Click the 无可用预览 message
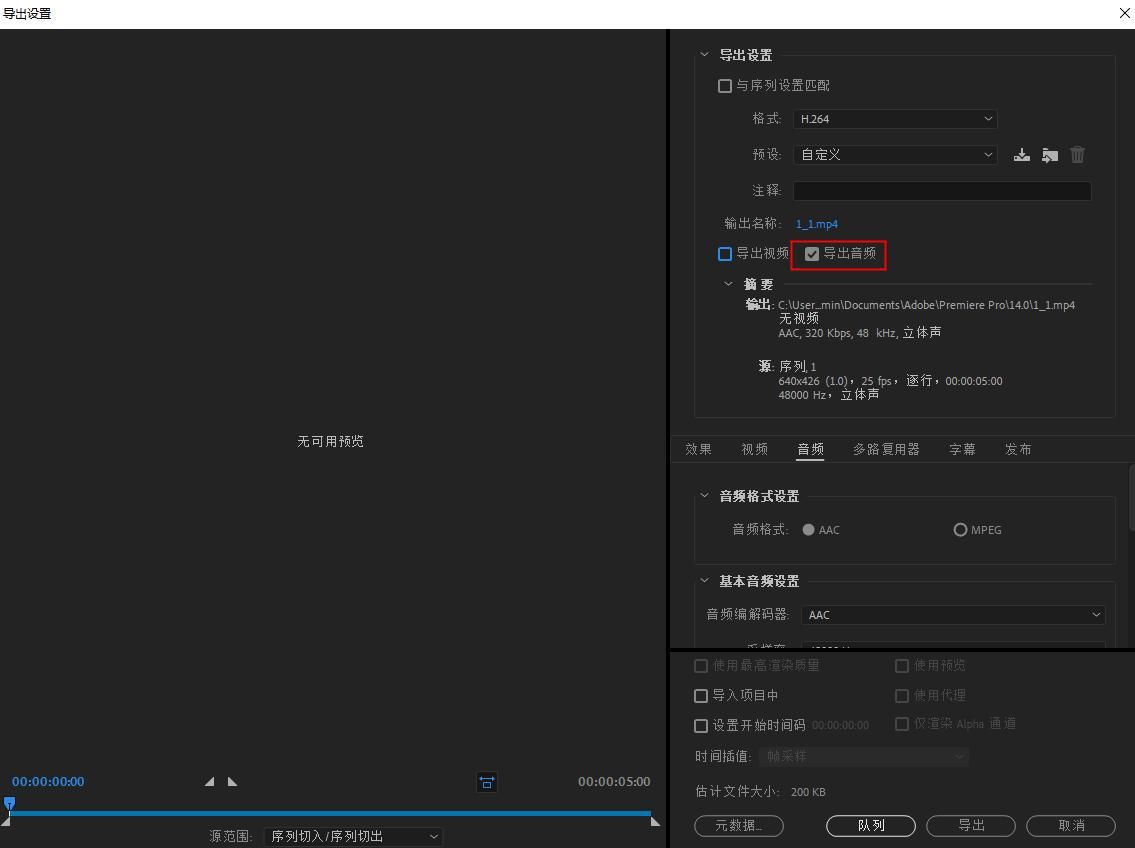 pos(330,441)
